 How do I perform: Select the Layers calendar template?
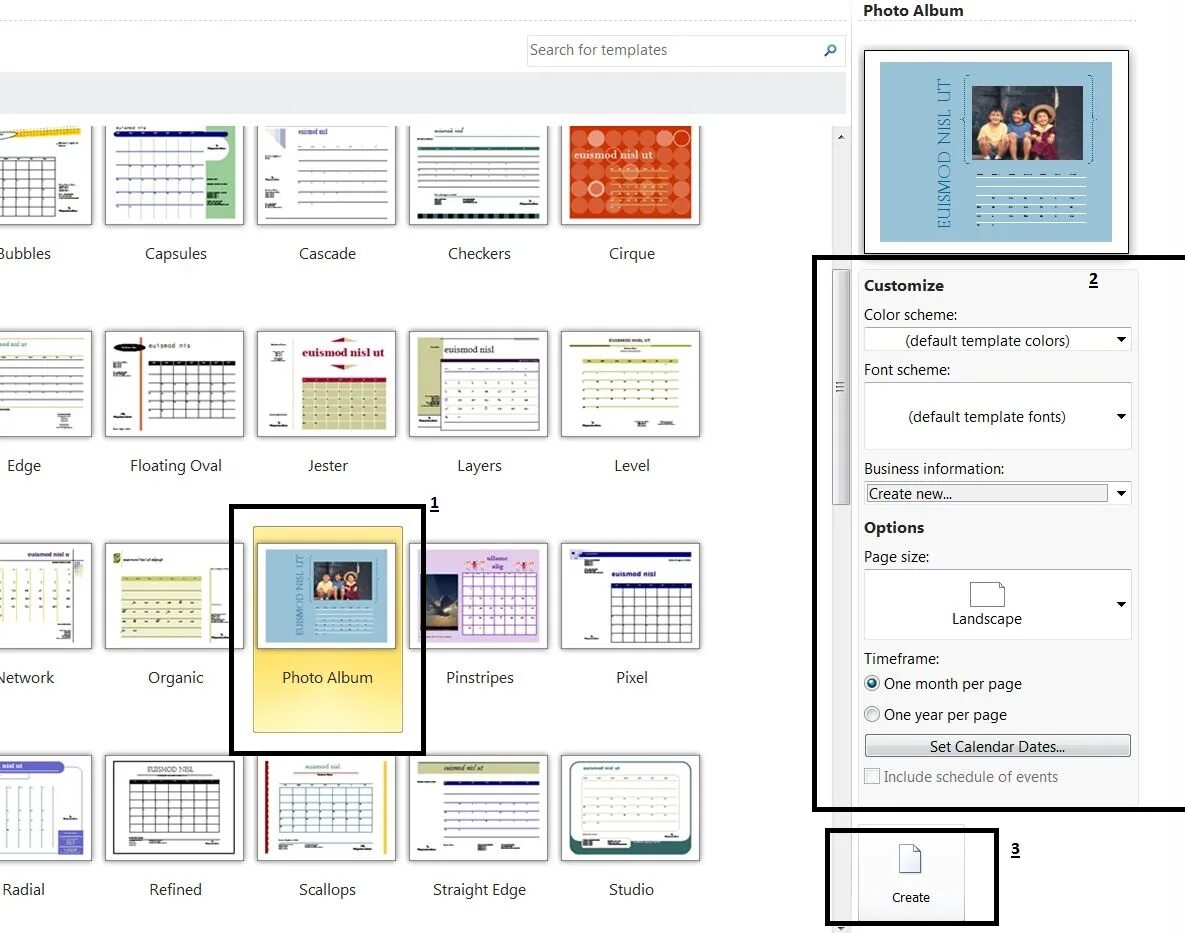[478, 384]
